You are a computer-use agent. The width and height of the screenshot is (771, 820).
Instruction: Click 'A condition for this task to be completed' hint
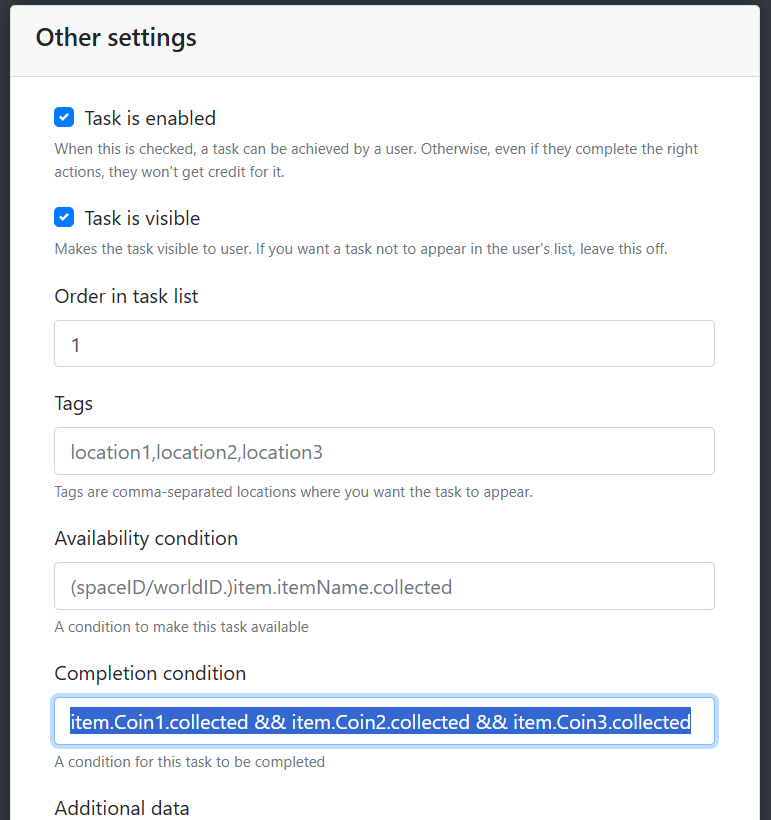tap(189, 762)
